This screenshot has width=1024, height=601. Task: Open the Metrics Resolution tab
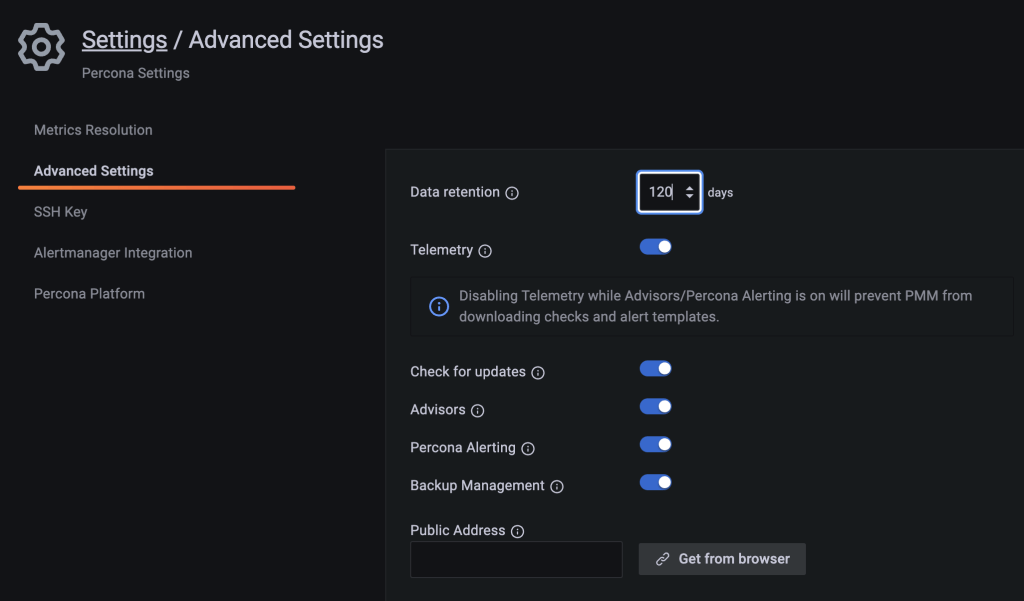(x=93, y=130)
